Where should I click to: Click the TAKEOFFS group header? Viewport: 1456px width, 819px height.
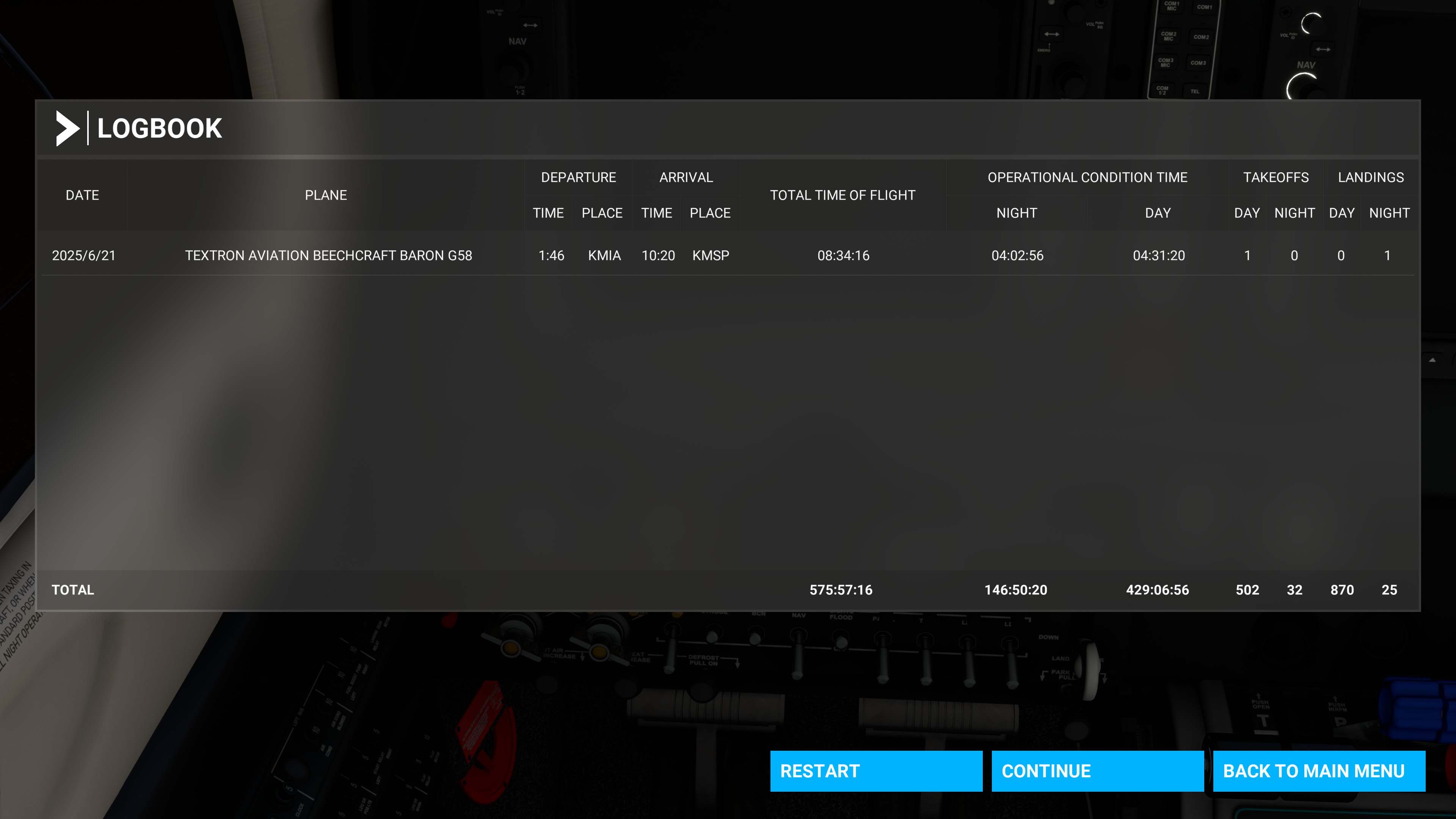click(x=1276, y=177)
